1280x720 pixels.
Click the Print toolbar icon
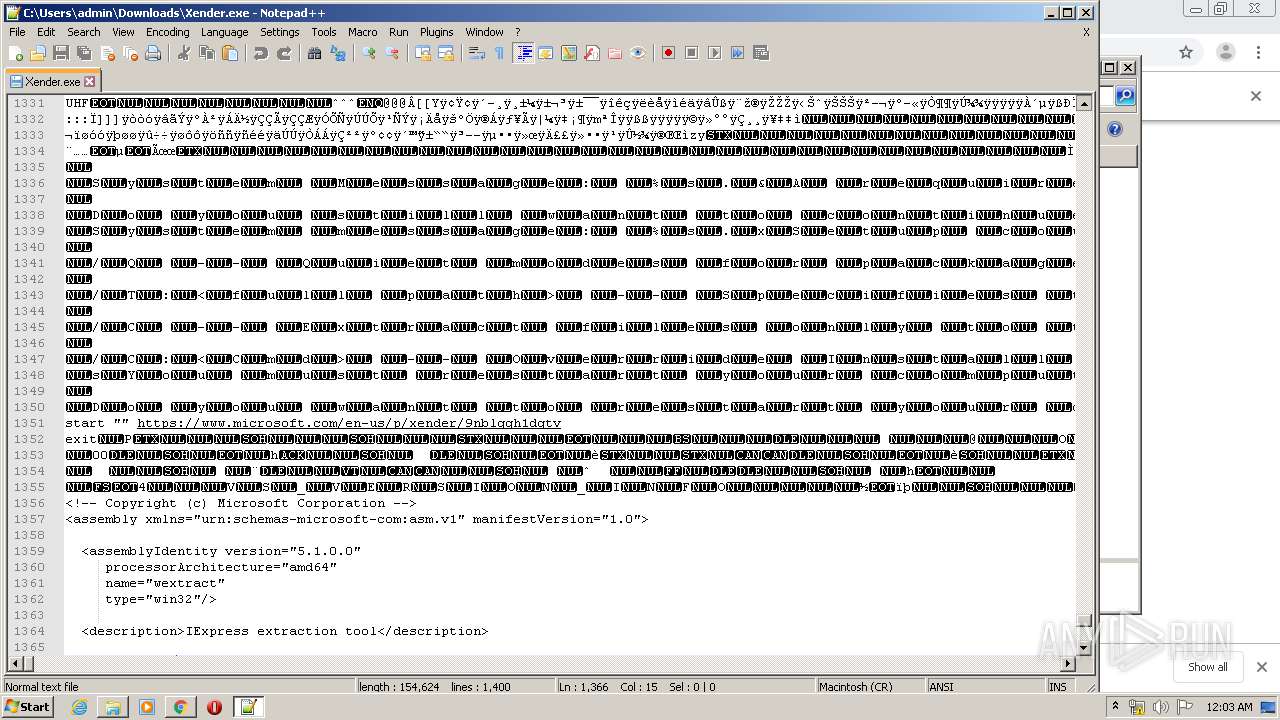(x=153, y=53)
